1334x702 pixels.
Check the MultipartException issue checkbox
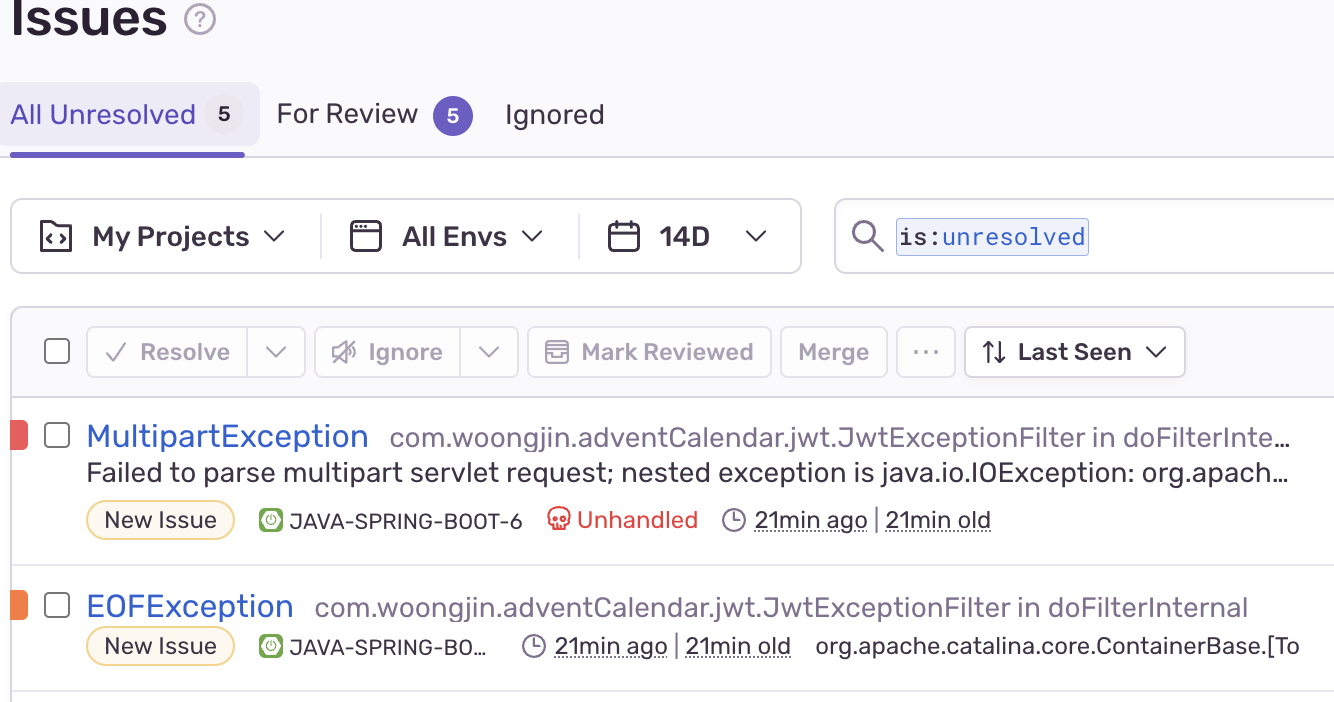pyautogui.click(x=57, y=435)
